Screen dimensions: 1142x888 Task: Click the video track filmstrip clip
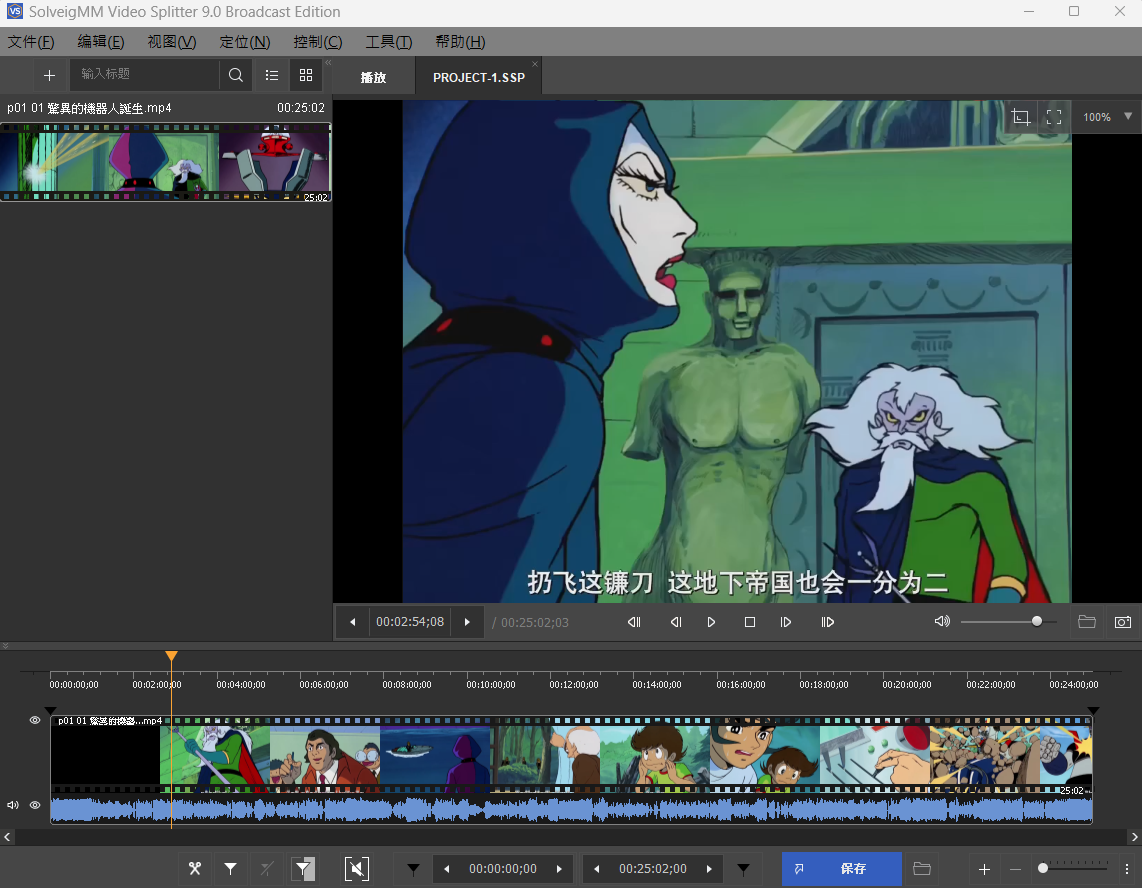[571, 755]
